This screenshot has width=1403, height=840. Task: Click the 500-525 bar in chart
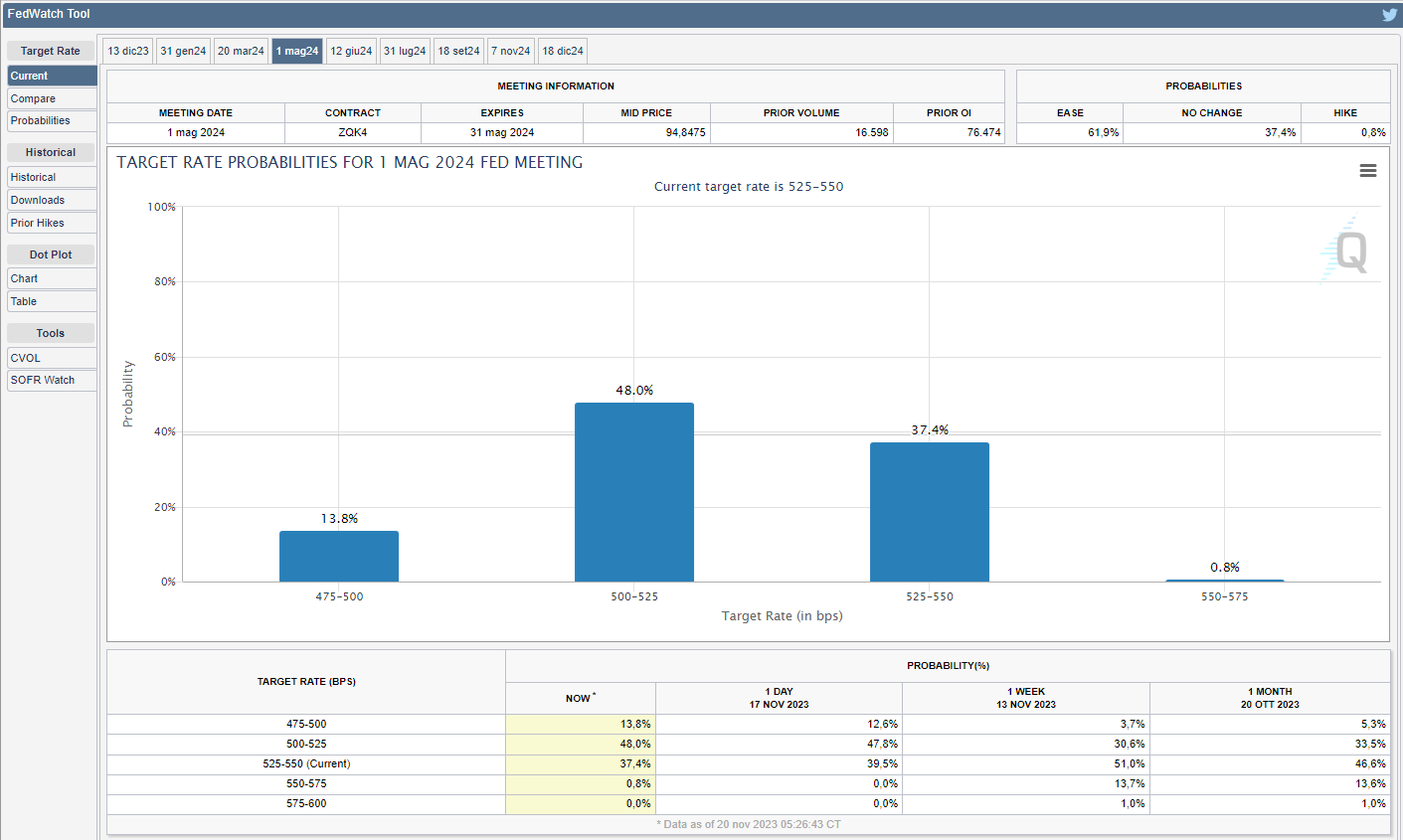tap(634, 492)
